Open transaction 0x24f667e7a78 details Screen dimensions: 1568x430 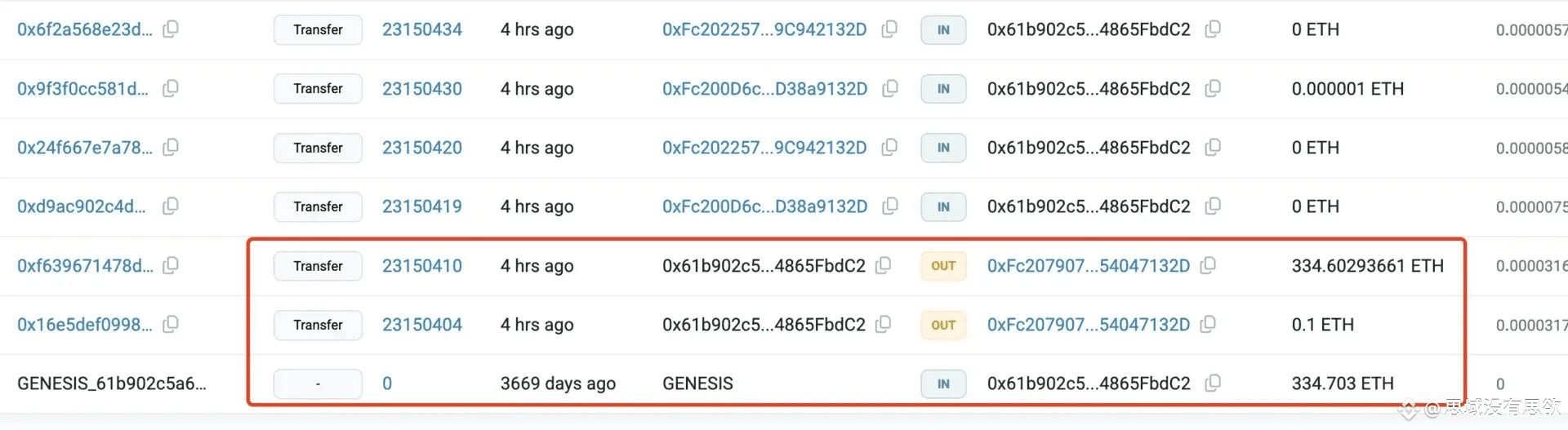tap(85, 148)
